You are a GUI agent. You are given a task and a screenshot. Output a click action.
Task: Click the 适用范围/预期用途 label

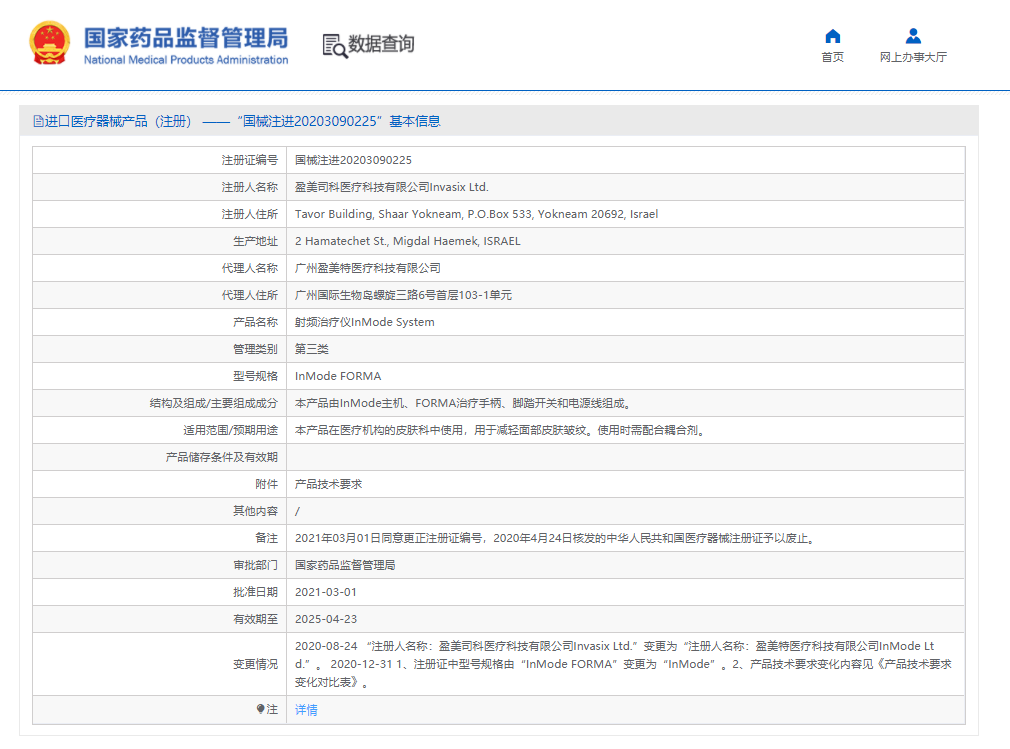tap(231, 430)
